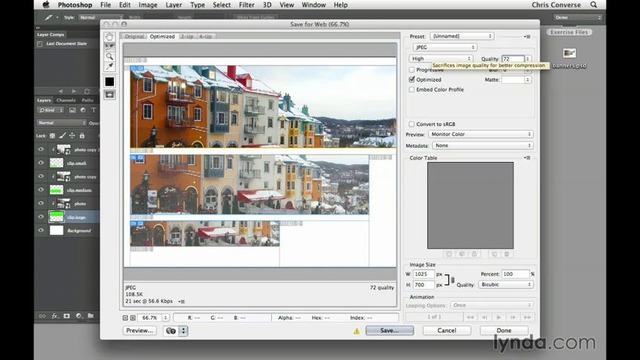Click the Percent field showing 100
This screenshot has width=640, height=360.
515,274
